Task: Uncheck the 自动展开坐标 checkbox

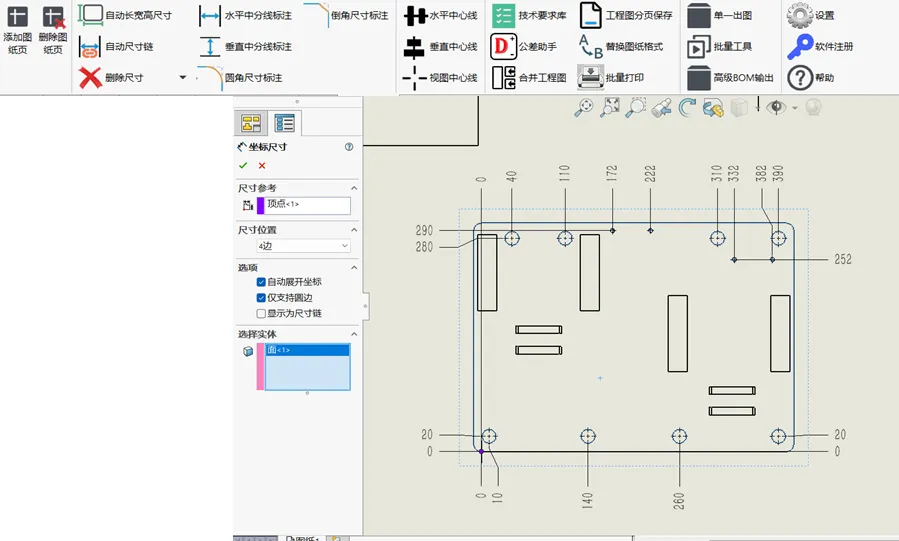Action: coord(261,282)
